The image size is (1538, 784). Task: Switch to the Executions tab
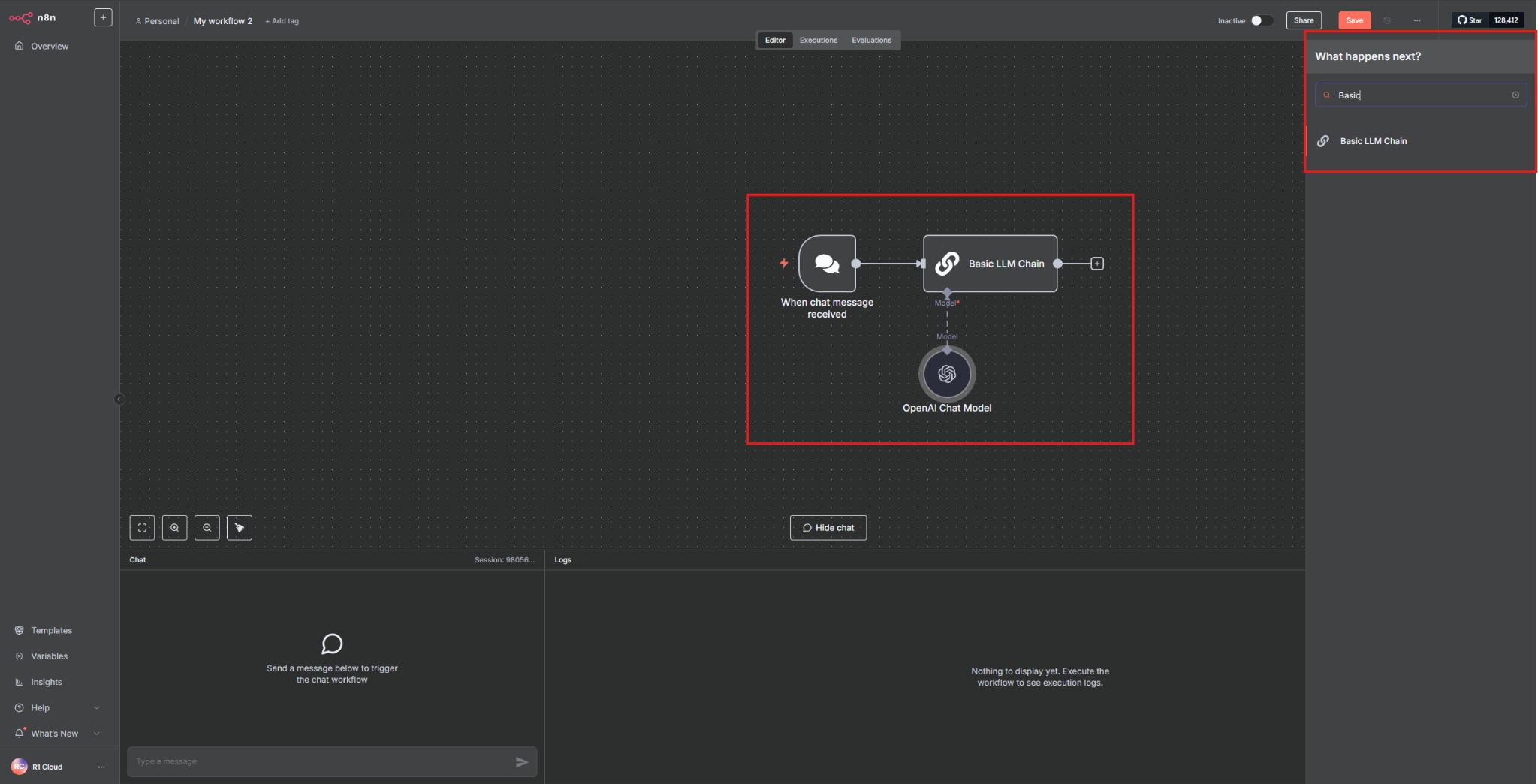click(x=818, y=41)
